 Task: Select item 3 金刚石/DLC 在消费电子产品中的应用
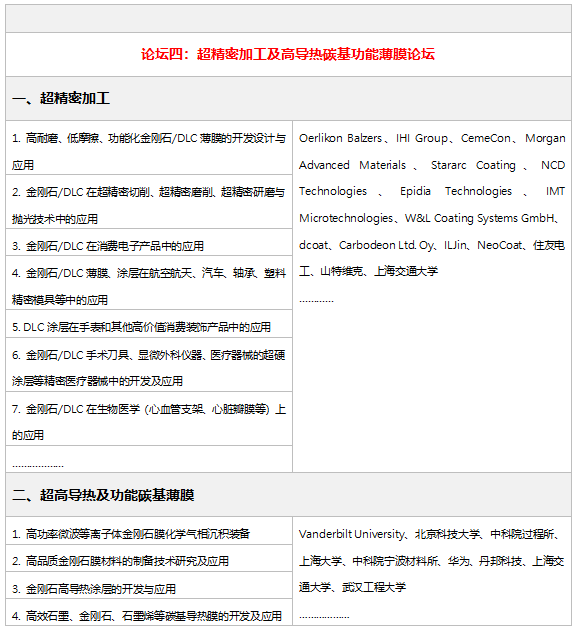pos(149,243)
